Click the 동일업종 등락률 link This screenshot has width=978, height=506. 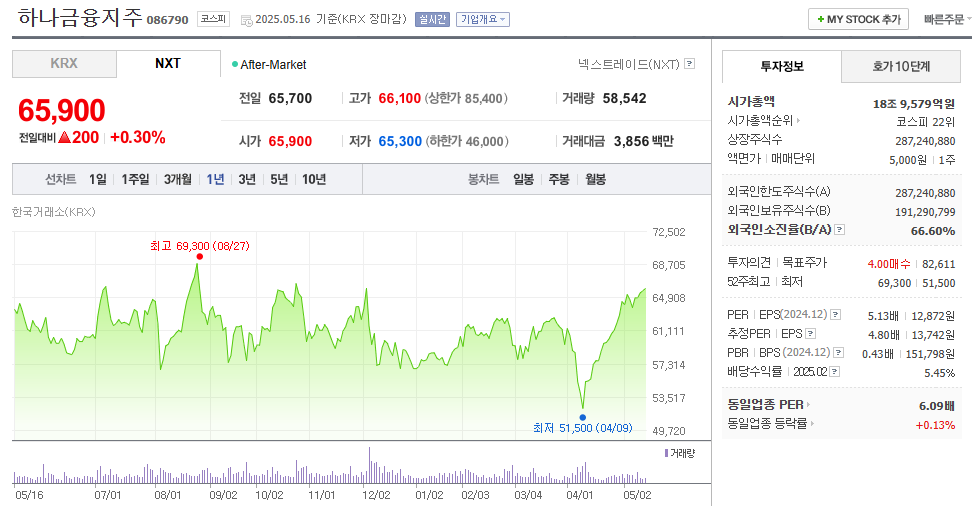coord(767,424)
